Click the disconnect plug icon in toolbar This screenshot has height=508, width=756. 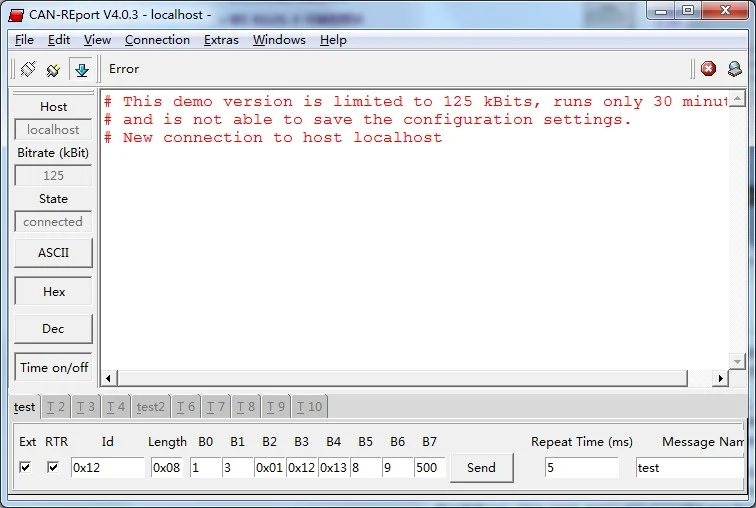[53, 69]
